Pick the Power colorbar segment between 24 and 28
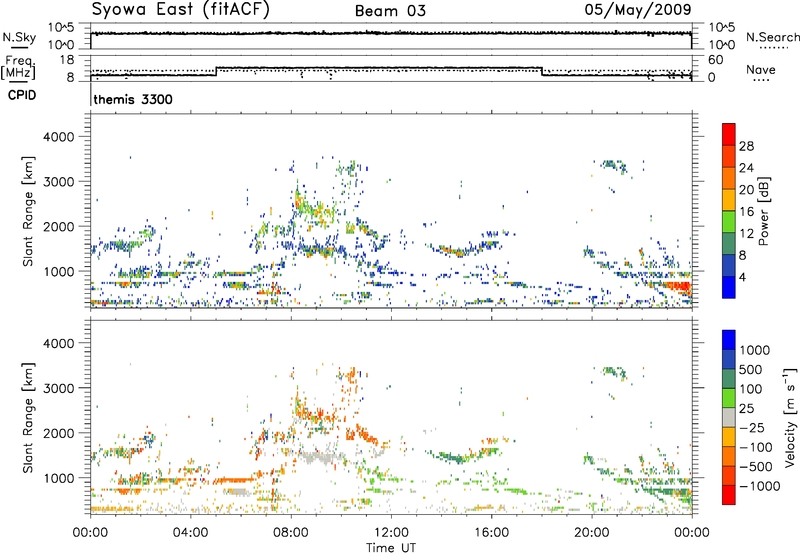Viewport: 800px width, 554px height. [x=729, y=156]
